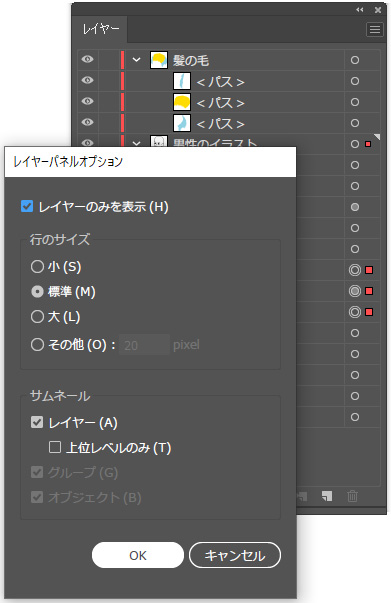391x603 pixels.
Task: Toggle the レイヤーのみを表示 (H) checkbox
Action: point(27,206)
